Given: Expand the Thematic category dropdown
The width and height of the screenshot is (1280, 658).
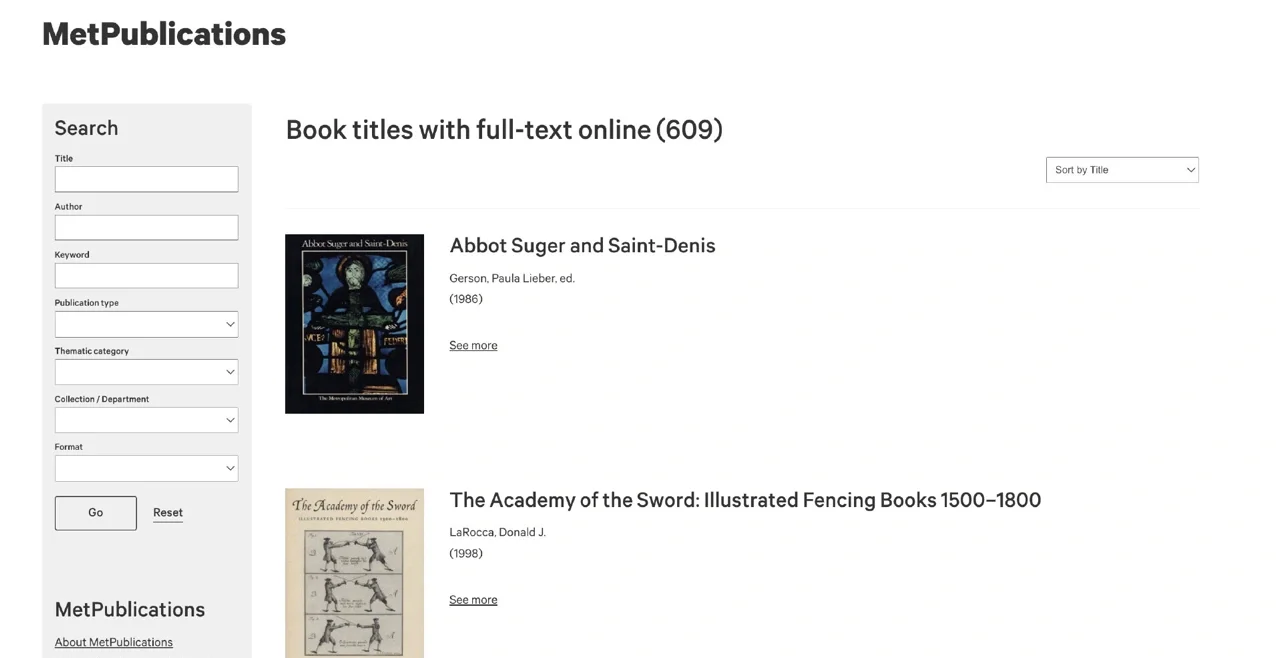Looking at the screenshot, I should coord(146,372).
